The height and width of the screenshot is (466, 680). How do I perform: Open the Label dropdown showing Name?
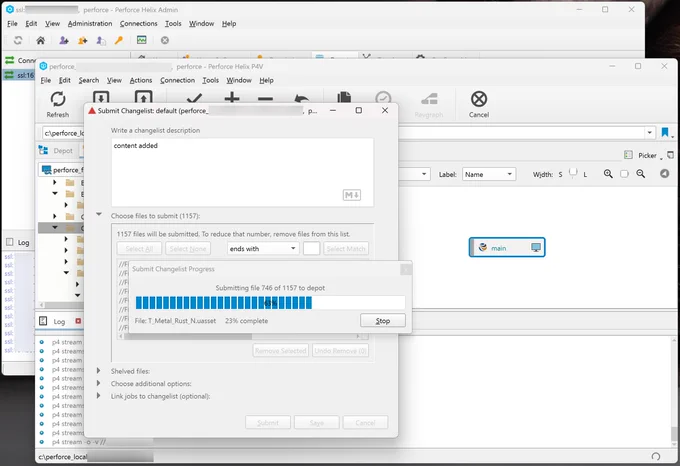coord(489,174)
